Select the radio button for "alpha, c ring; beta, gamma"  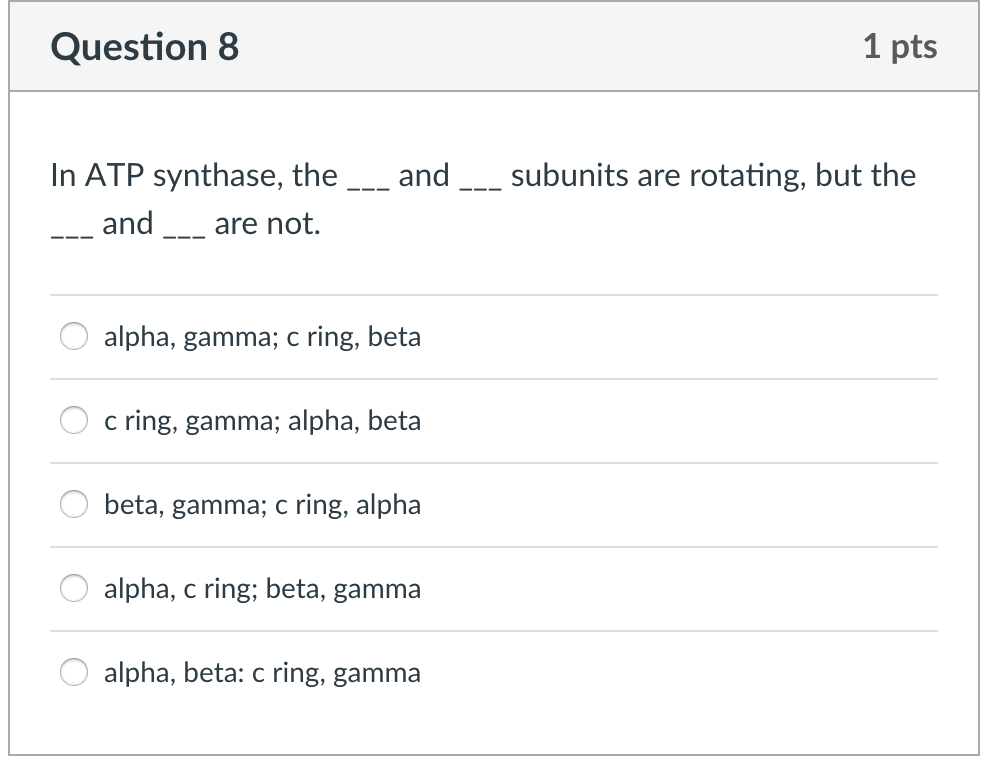(x=73, y=589)
